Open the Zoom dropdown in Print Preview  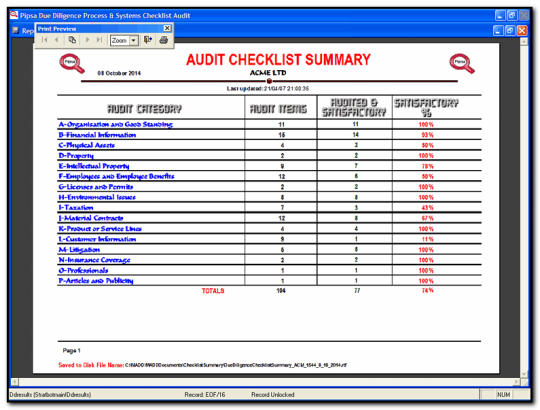(x=134, y=41)
